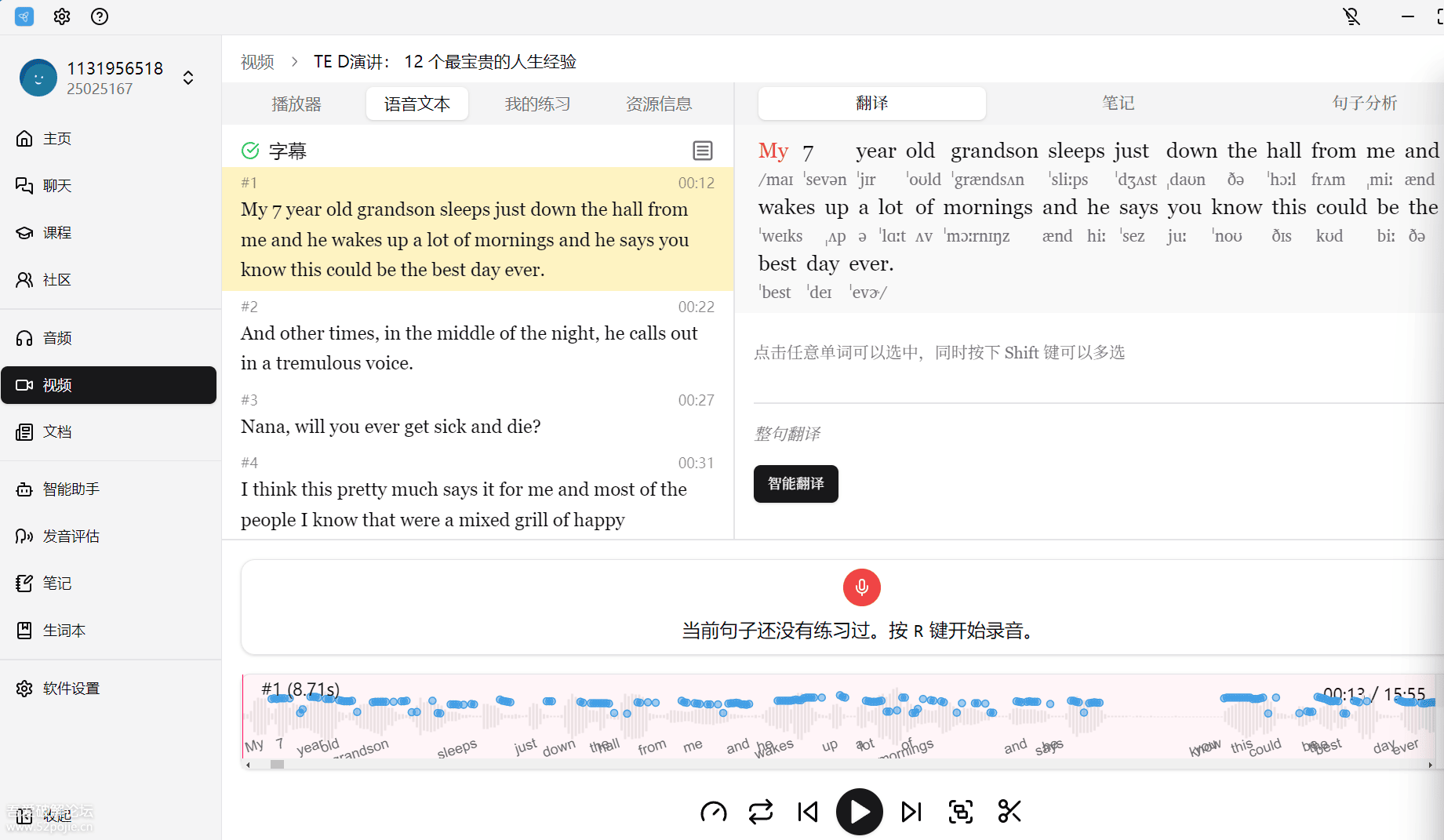Click the focus frame icon beside scissors
Viewport: 1444px width, 840px height.
[961, 812]
